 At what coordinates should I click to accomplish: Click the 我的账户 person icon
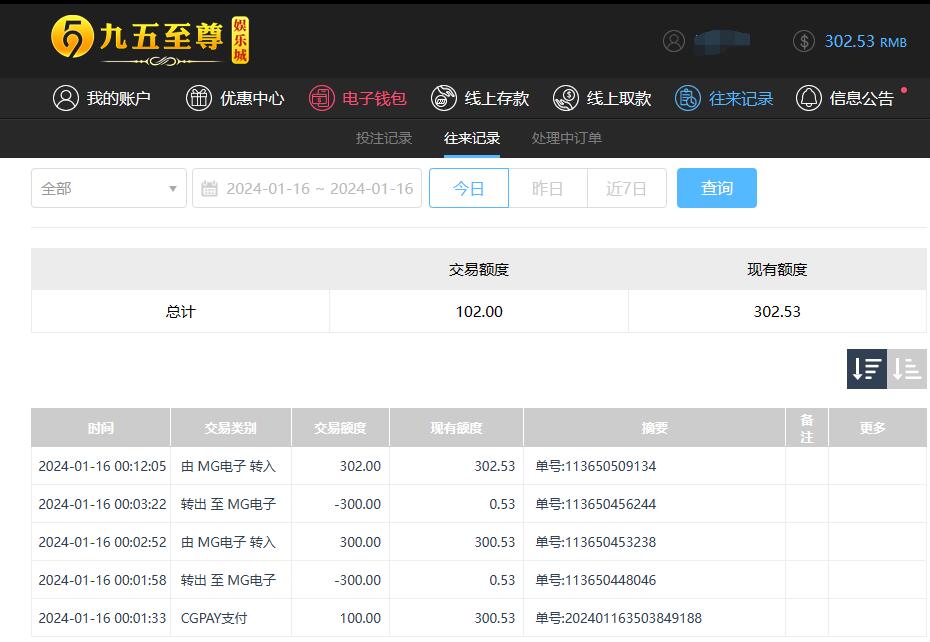pos(66,98)
